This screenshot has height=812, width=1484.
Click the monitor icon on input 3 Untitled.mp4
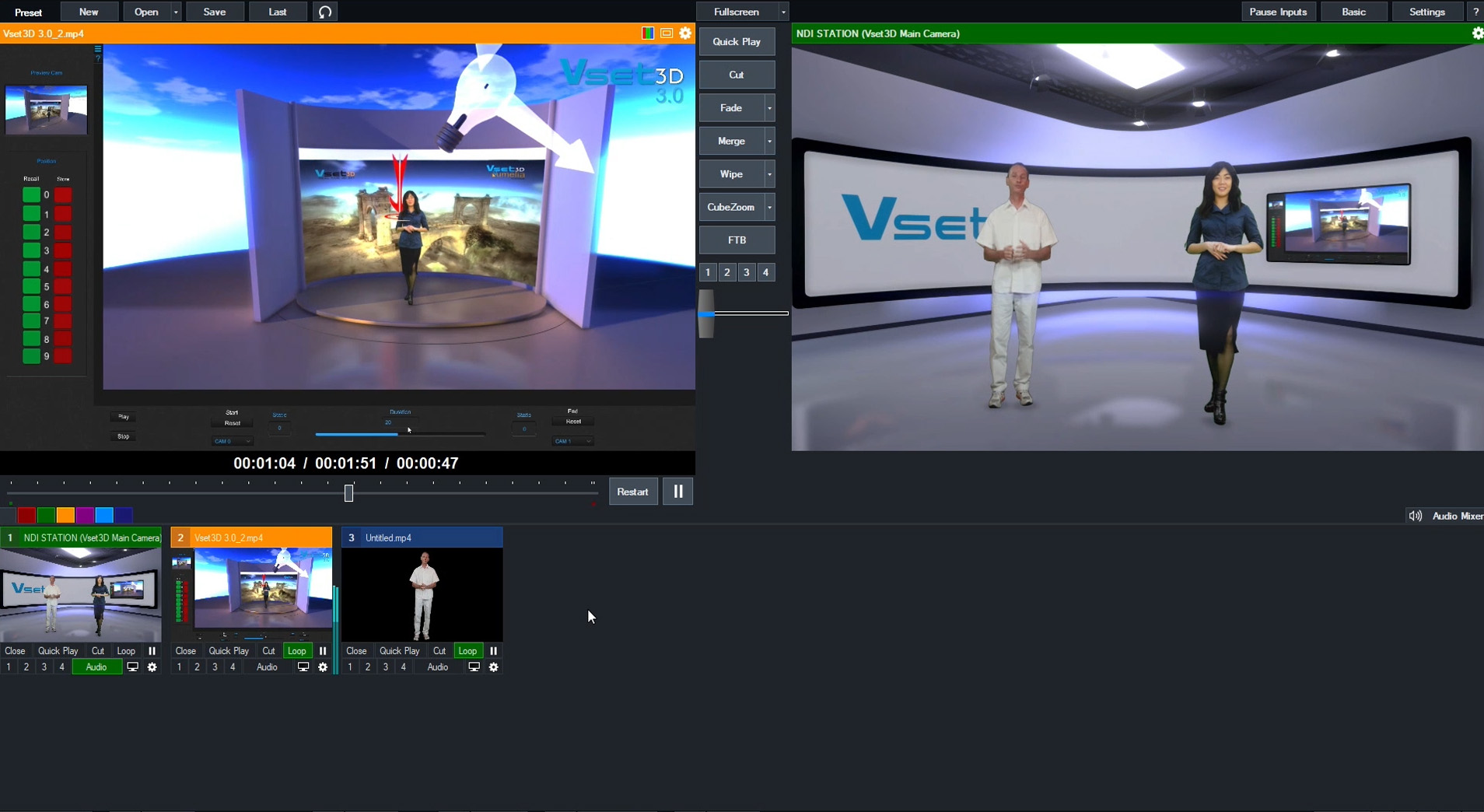474,667
